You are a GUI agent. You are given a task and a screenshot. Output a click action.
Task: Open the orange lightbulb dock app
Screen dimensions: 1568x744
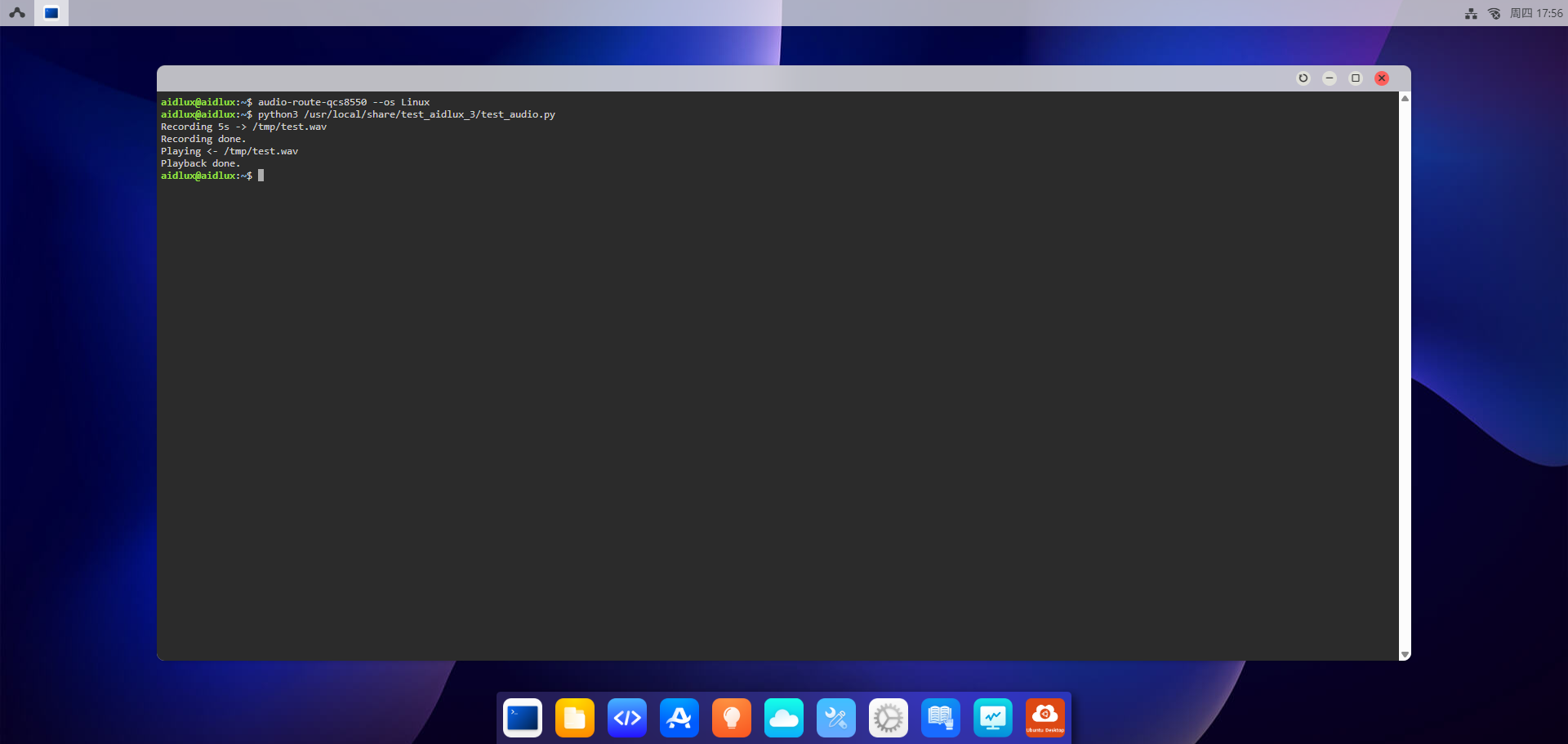pos(732,718)
